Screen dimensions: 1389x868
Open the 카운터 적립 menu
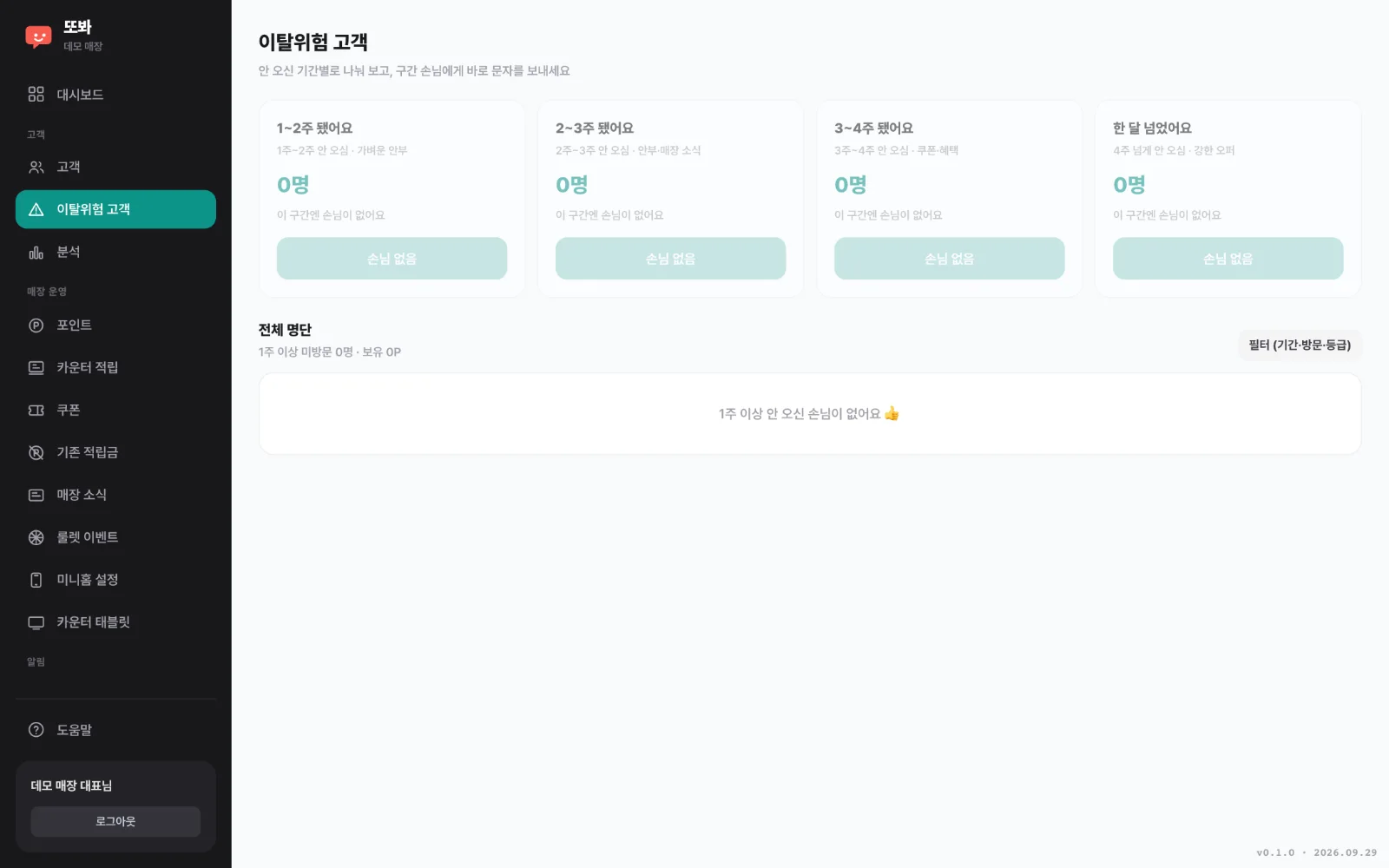(x=115, y=367)
